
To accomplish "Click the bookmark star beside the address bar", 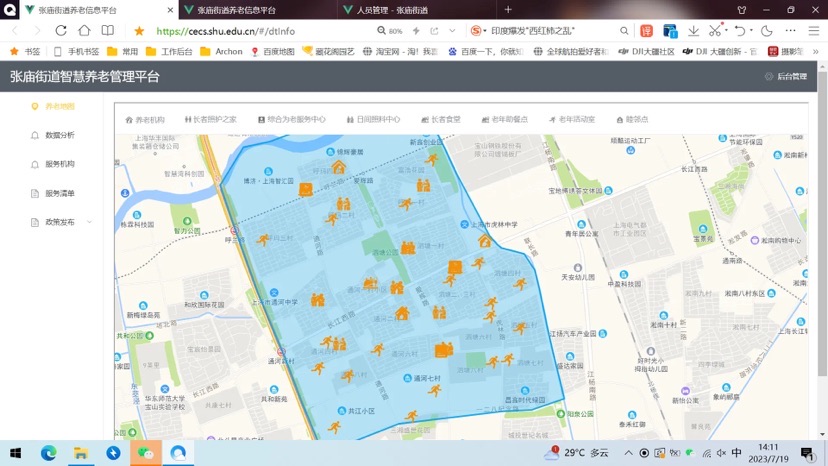I will click(139, 31).
